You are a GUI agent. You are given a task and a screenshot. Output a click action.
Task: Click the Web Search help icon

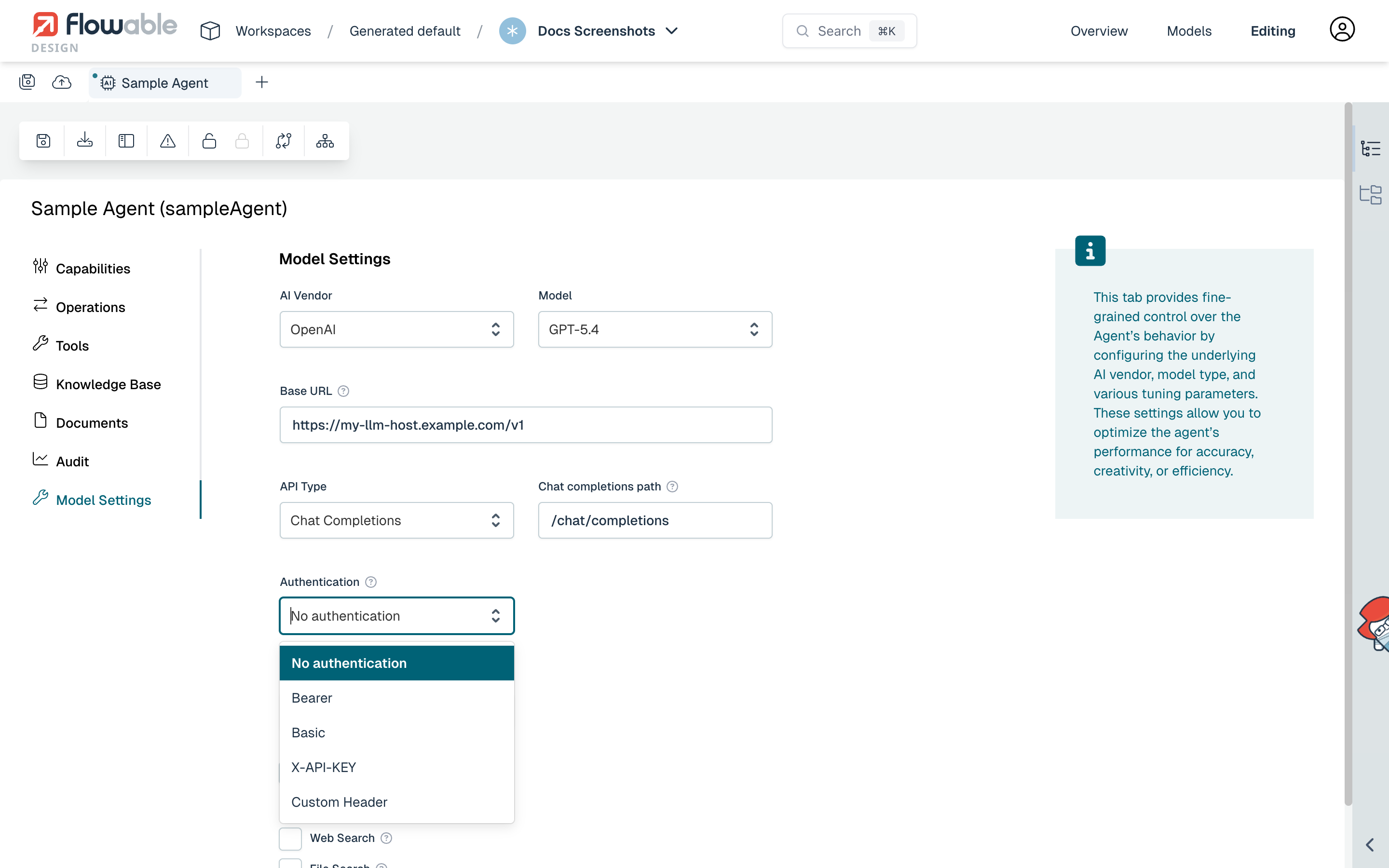pos(386,838)
